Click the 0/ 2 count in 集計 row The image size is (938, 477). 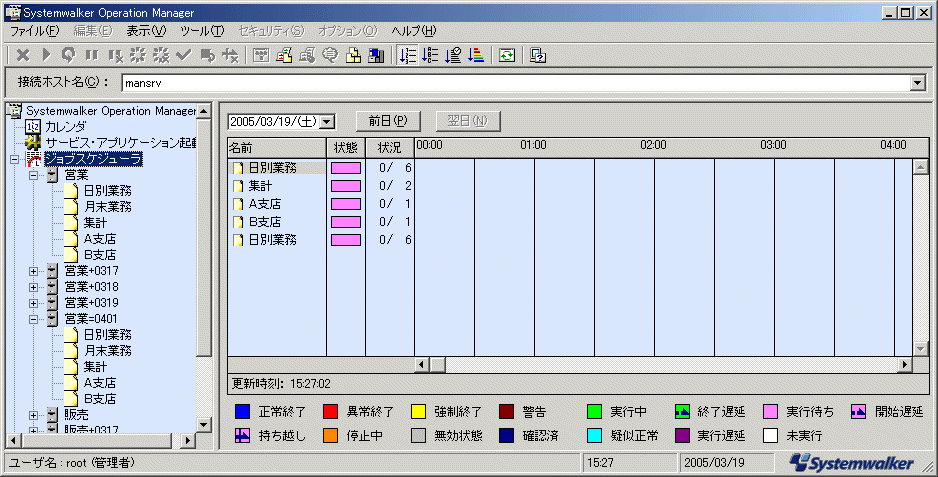click(395, 186)
